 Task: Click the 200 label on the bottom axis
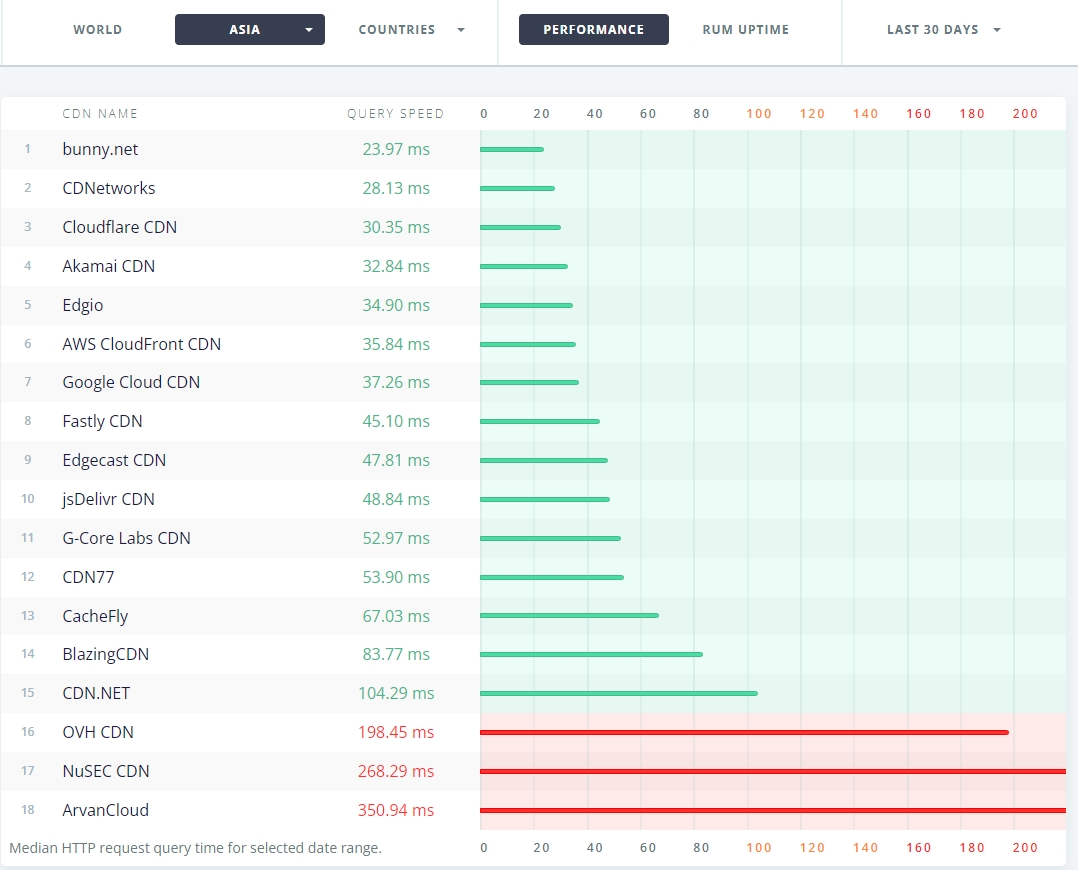coord(1025,848)
